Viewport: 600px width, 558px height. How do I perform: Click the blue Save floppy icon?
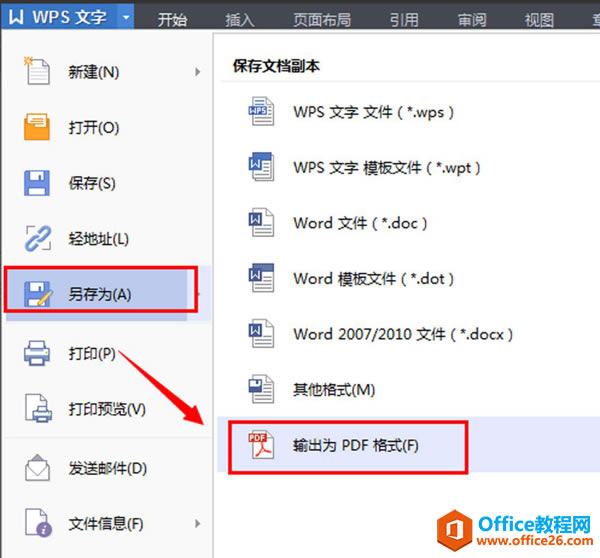(x=37, y=183)
